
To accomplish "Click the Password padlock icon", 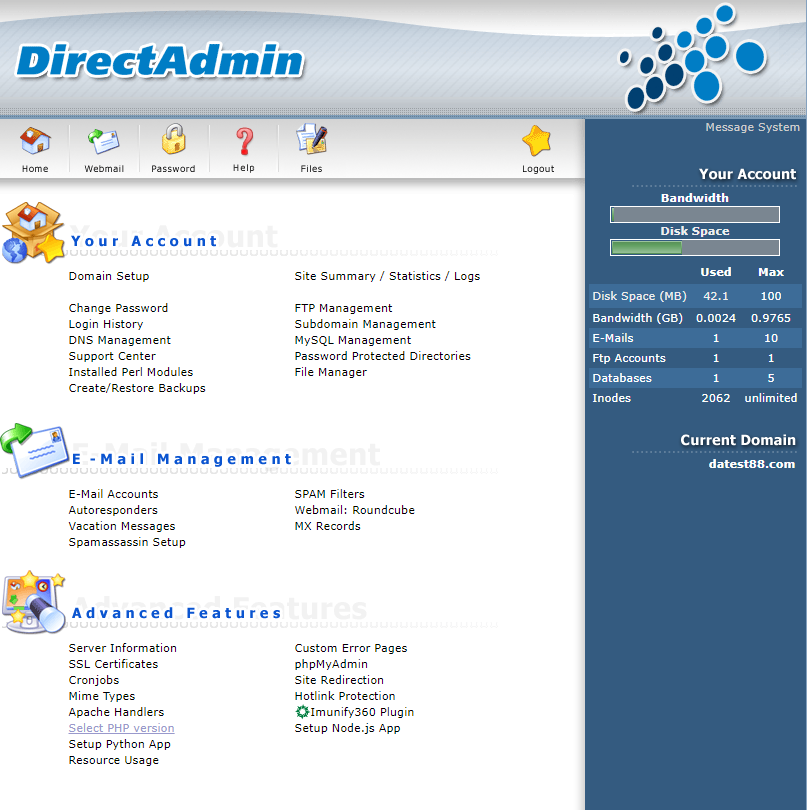I will tap(174, 142).
